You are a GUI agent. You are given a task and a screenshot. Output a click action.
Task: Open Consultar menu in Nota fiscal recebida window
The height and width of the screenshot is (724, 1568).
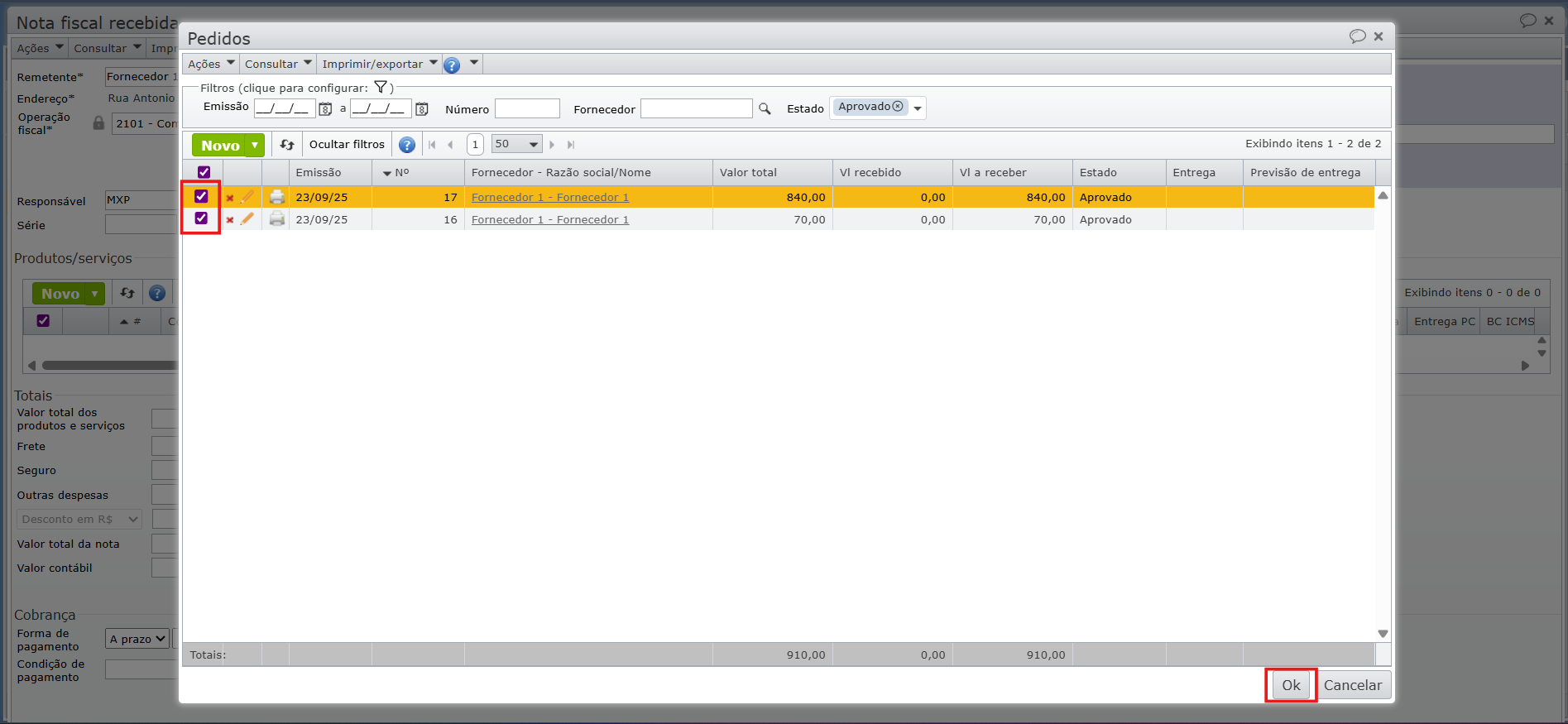click(x=107, y=48)
